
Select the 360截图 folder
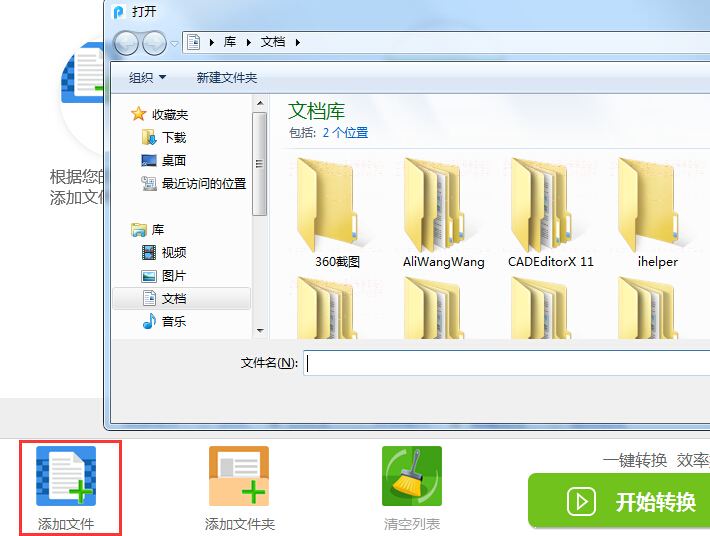(335, 213)
